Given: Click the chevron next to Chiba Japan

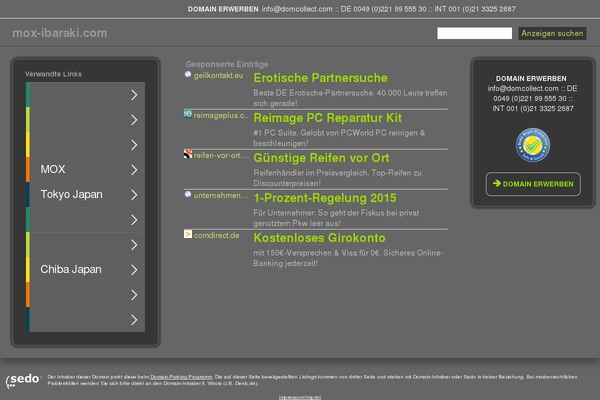Looking at the screenshot, I should coord(134,270).
